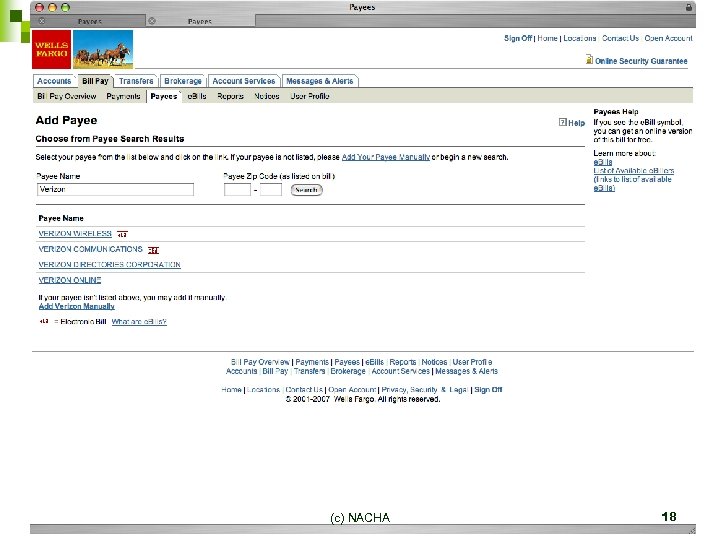Click Add Your Payee Manually link

click(386, 157)
